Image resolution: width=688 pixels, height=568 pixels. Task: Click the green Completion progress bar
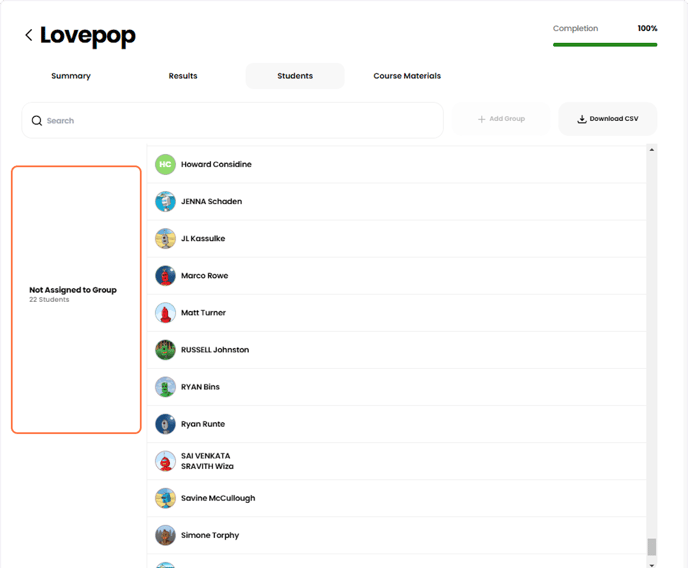(x=604, y=44)
